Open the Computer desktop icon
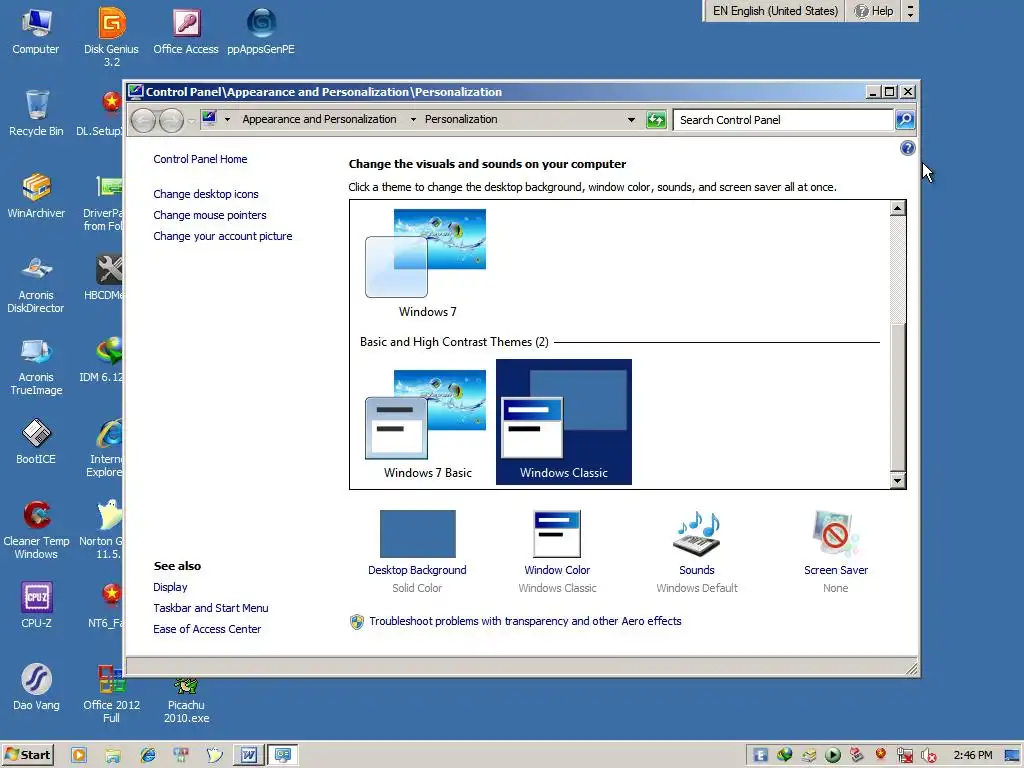This screenshot has height=768, width=1024. click(x=36, y=31)
